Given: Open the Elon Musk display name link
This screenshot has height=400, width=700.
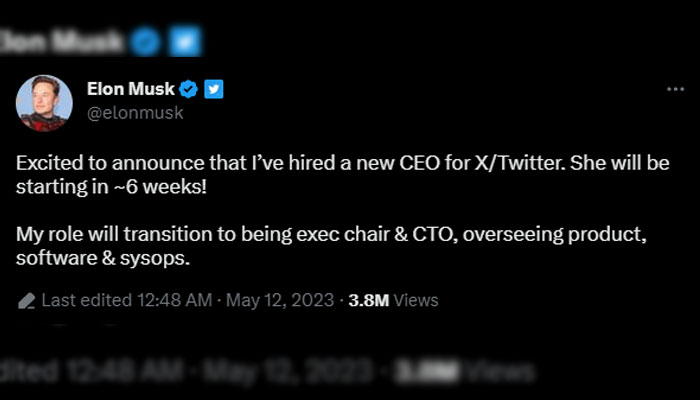Looking at the screenshot, I should (130, 90).
